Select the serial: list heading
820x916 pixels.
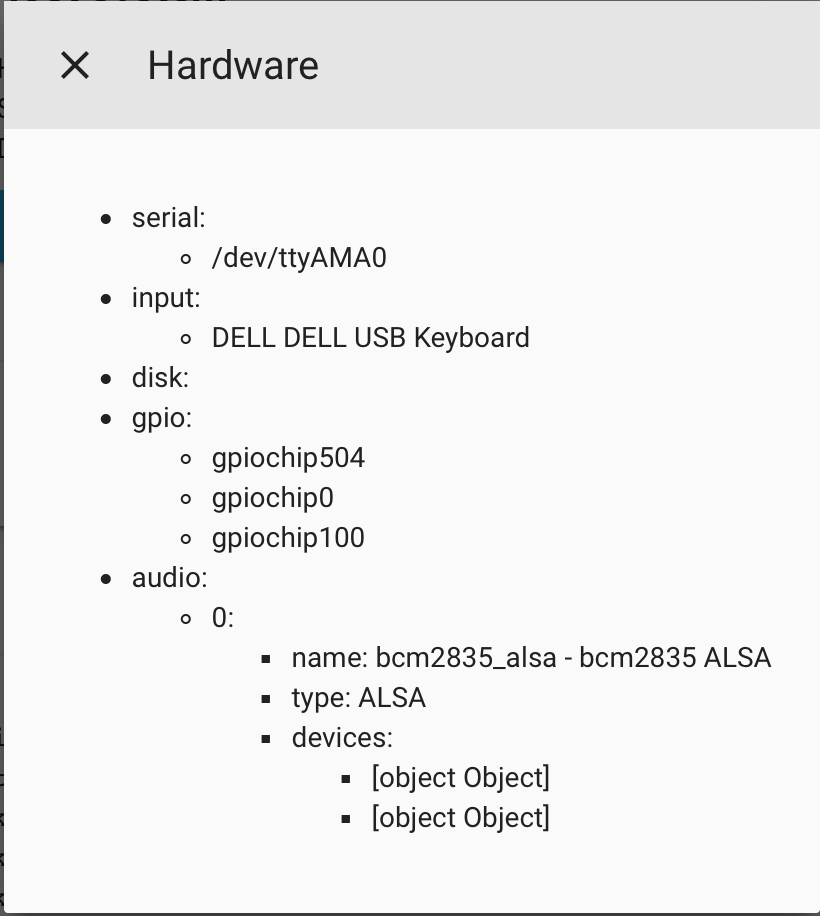(169, 218)
